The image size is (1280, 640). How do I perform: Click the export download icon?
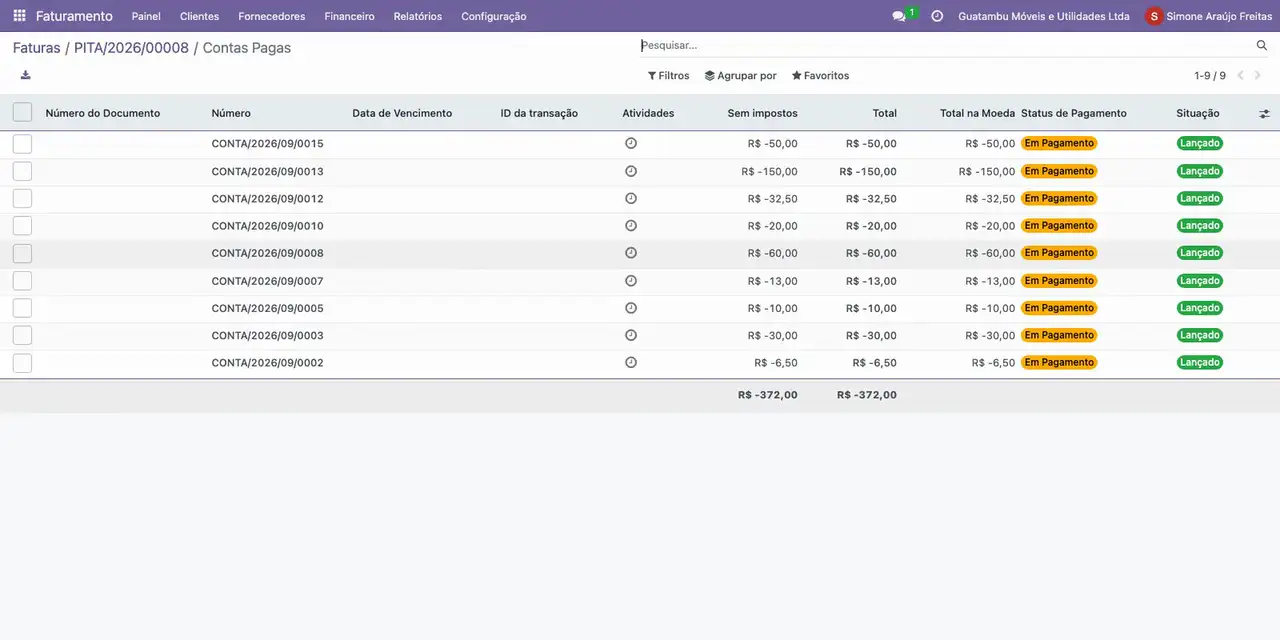[x=25, y=75]
